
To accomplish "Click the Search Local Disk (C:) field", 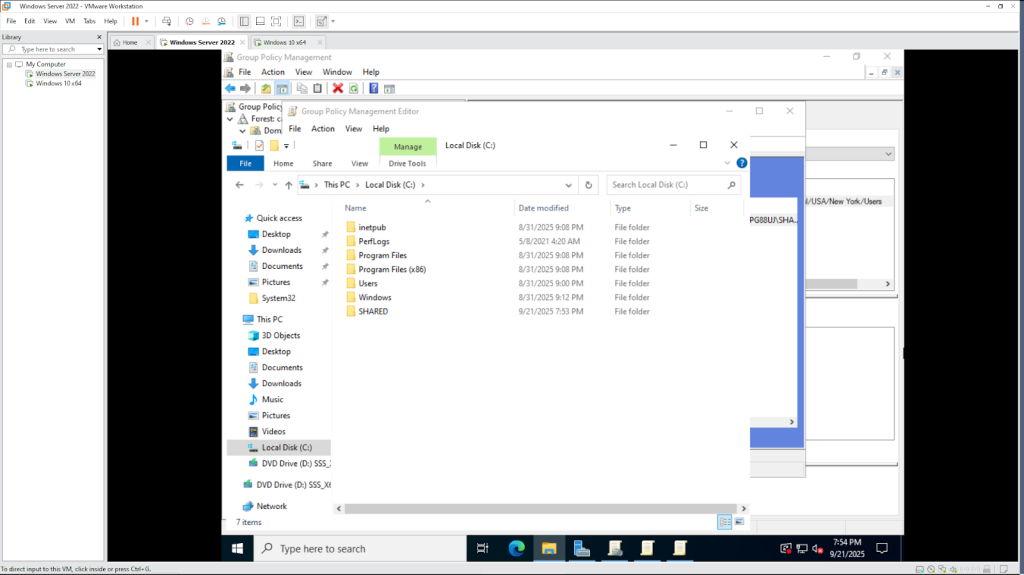I will (x=670, y=185).
